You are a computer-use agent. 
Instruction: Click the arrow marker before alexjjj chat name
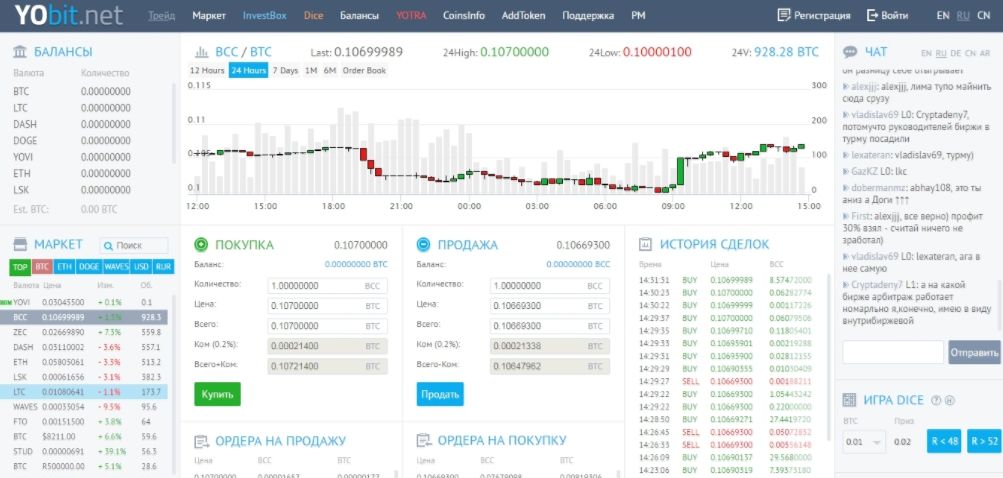click(x=846, y=86)
